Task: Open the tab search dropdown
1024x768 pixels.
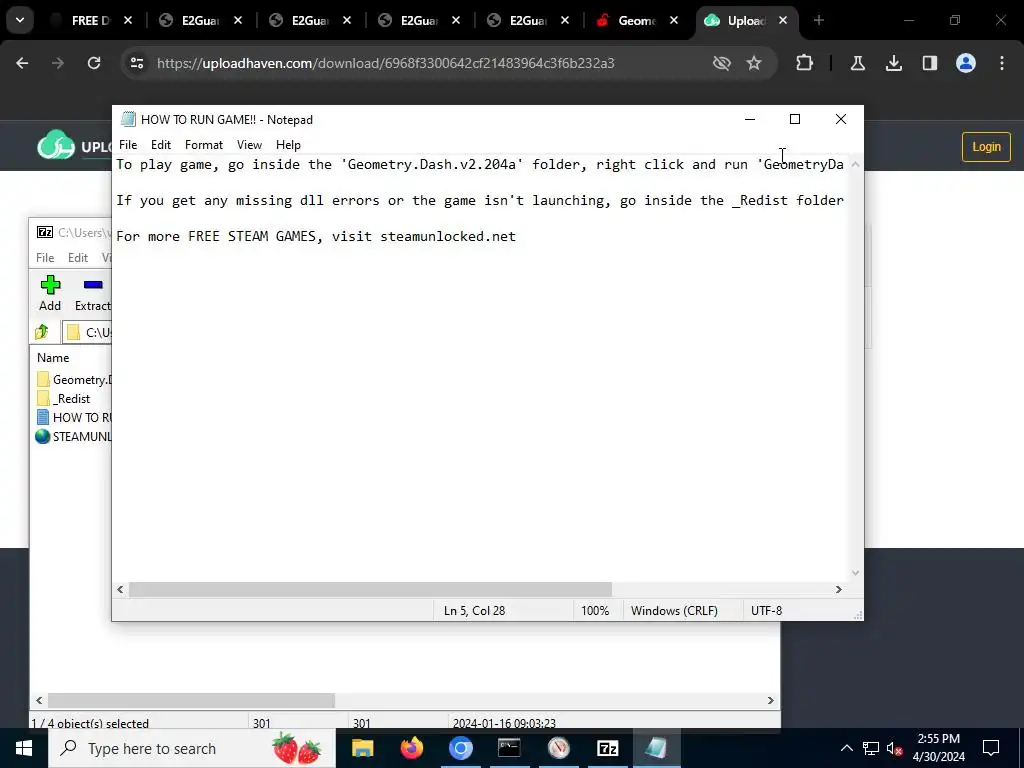Action: click(x=20, y=20)
